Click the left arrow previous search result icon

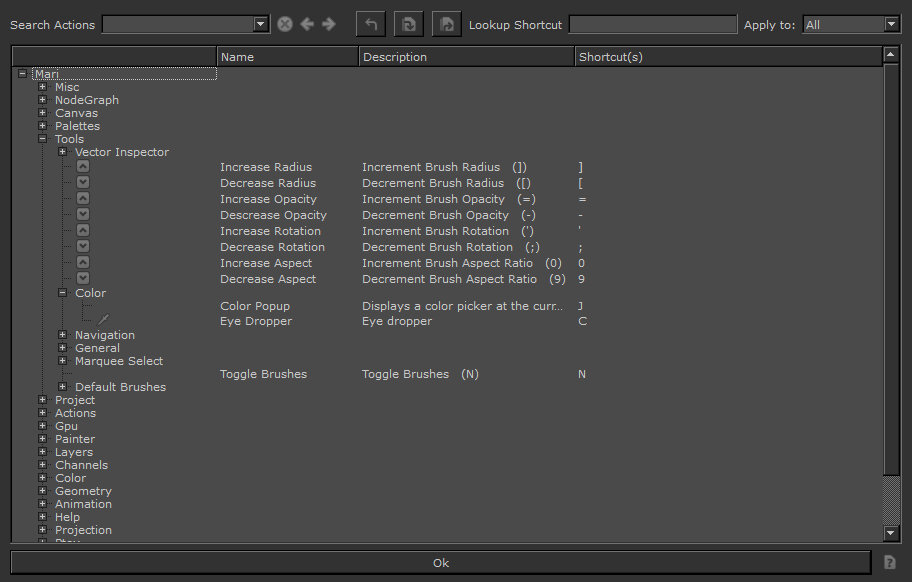pyautogui.click(x=307, y=24)
